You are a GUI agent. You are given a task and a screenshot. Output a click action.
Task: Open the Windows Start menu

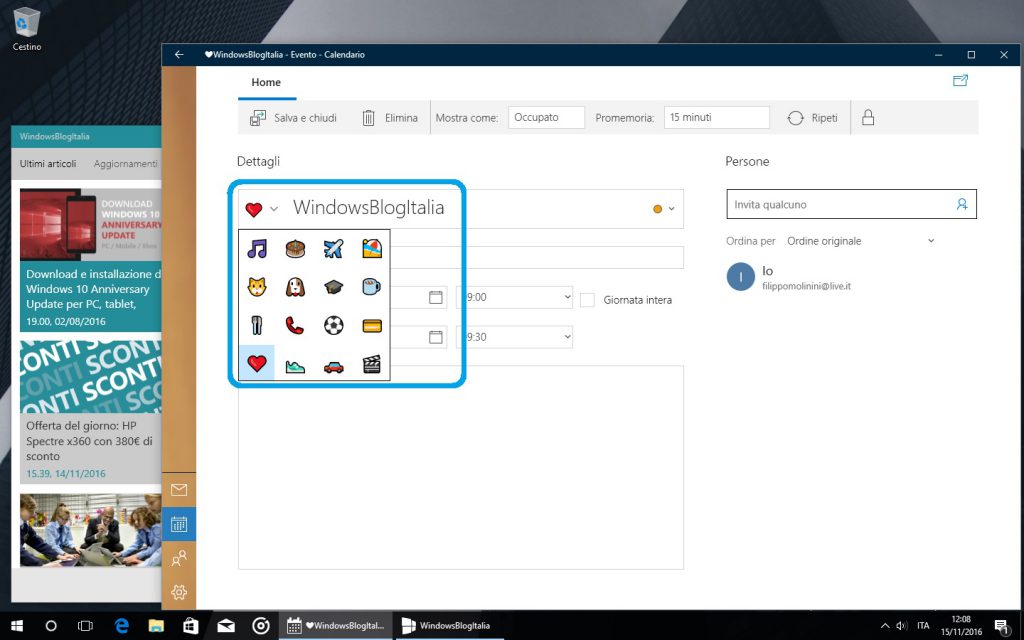pos(17,626)
